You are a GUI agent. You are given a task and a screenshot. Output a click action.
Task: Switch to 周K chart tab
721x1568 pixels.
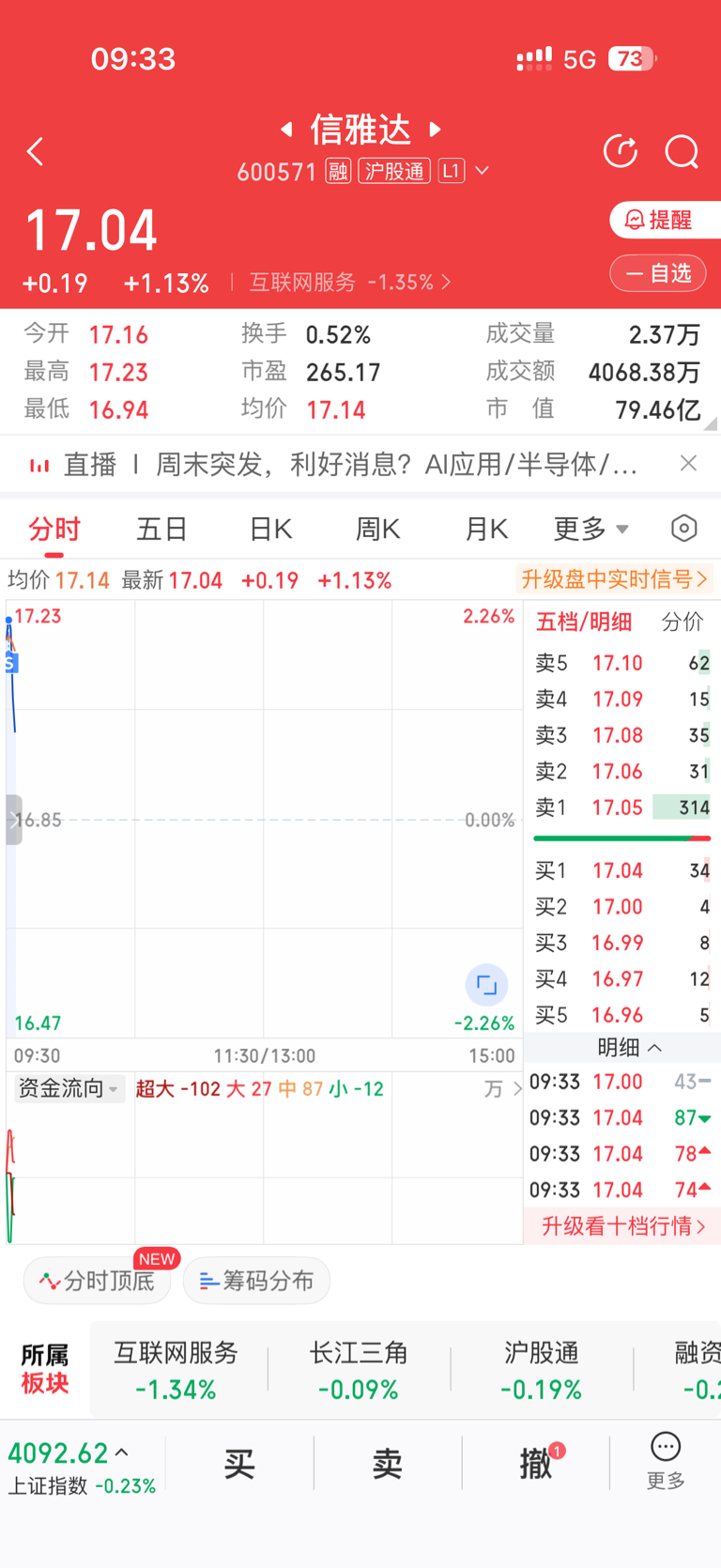[377, 530]
